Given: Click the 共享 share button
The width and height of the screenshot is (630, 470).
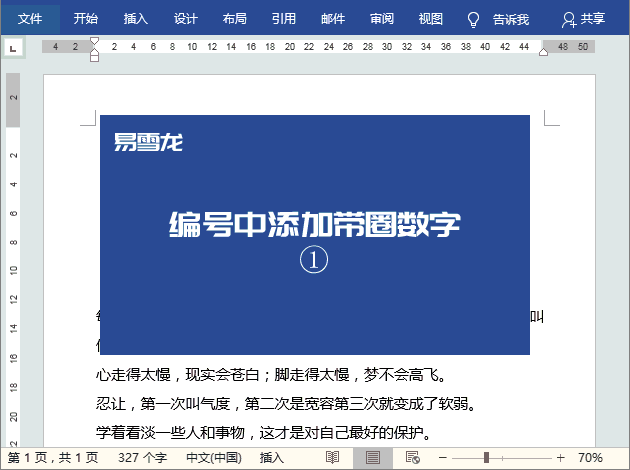Looking at the screenshot, I should point(583,19).
